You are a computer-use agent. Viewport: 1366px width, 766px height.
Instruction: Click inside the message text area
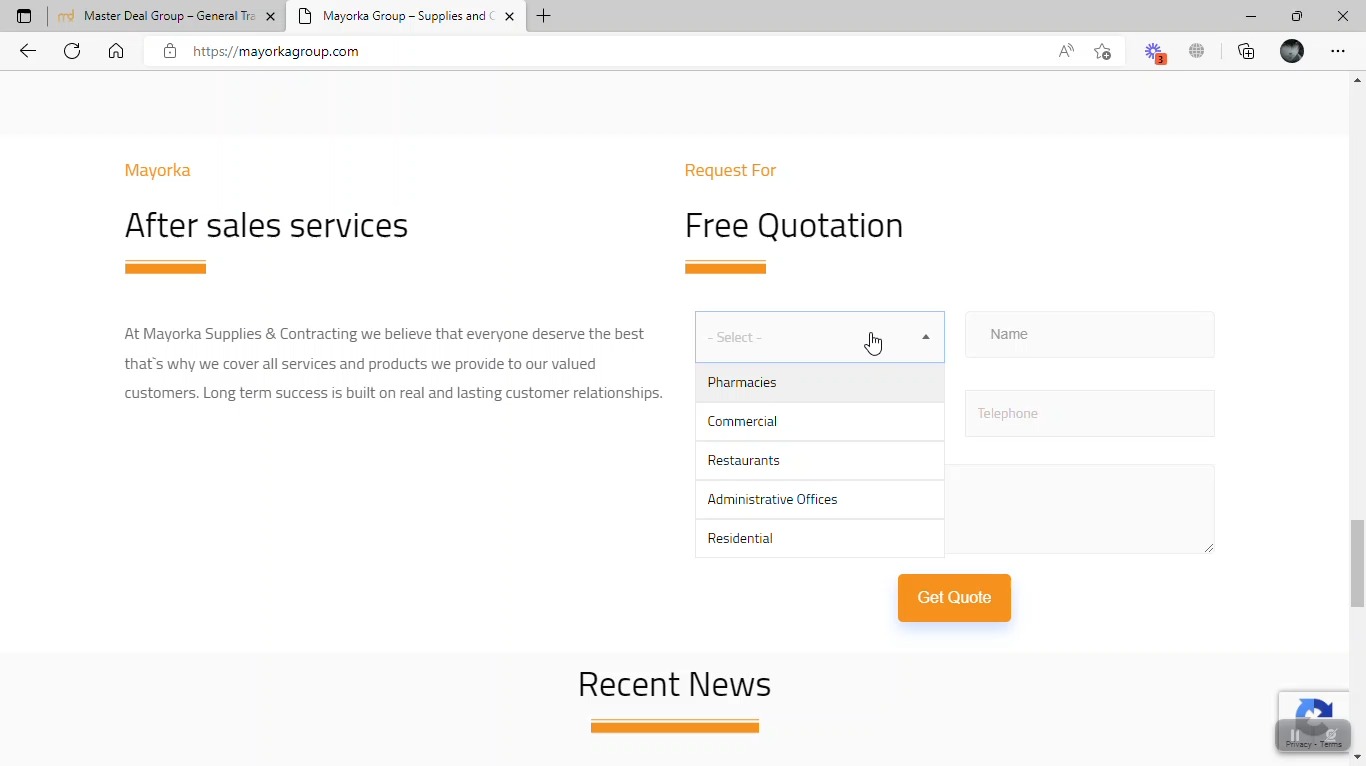click(x=1080, y=509)
